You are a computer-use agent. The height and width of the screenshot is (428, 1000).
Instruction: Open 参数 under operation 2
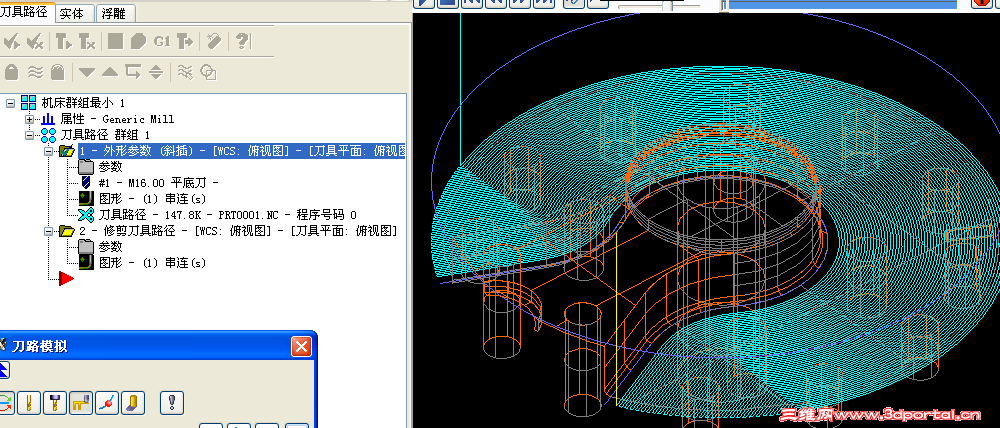point(110,247)
